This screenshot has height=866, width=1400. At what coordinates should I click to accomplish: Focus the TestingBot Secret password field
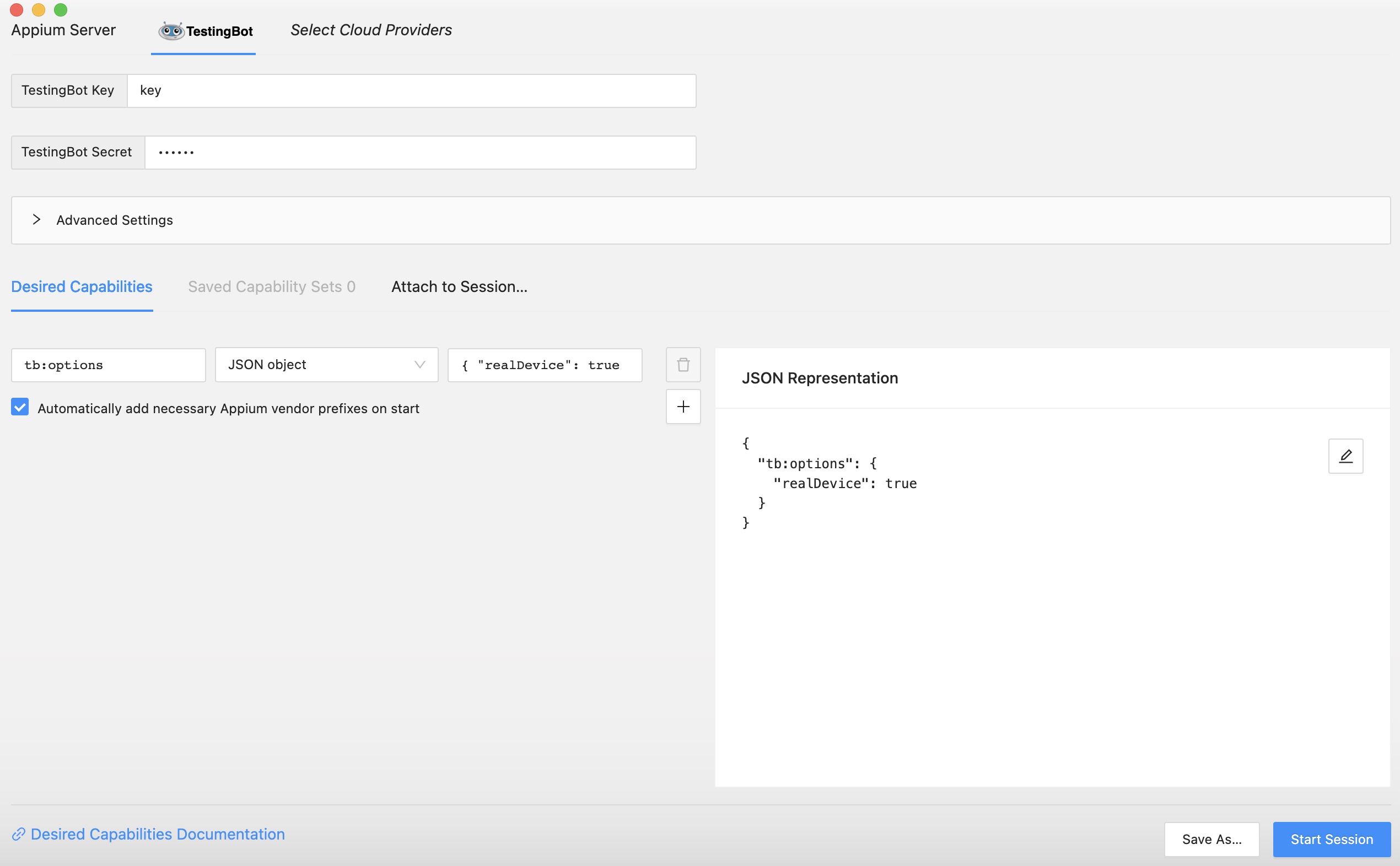(421, 153)
